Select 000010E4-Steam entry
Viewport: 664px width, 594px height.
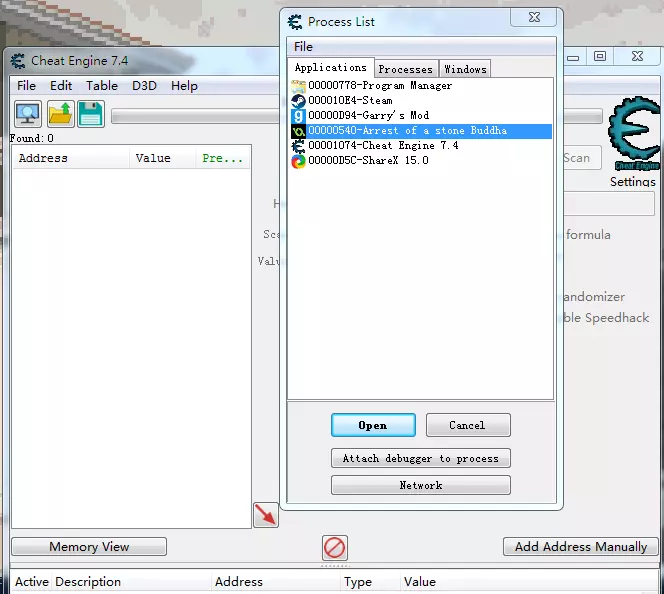click(421, 101)
